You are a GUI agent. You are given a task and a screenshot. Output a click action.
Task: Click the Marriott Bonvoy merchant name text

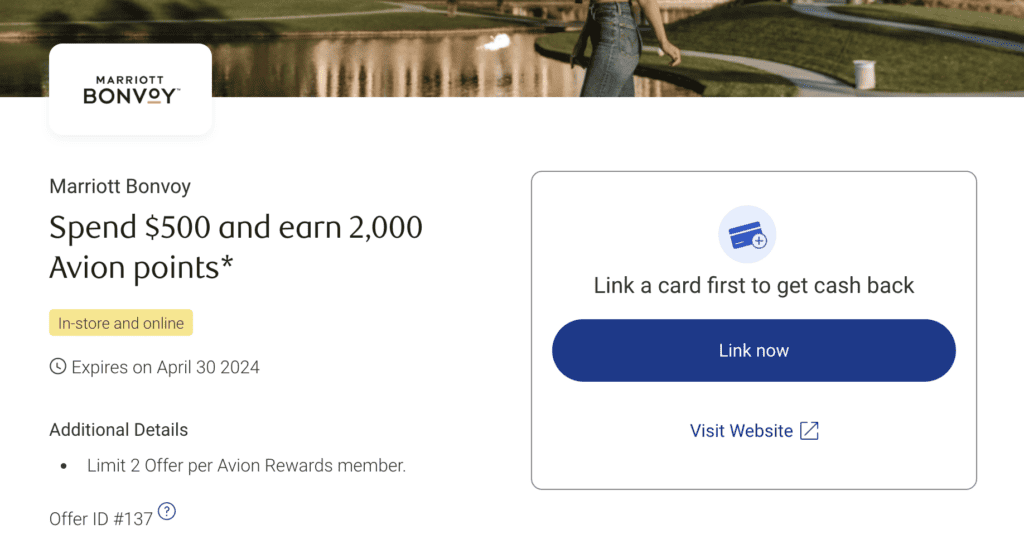120,186
